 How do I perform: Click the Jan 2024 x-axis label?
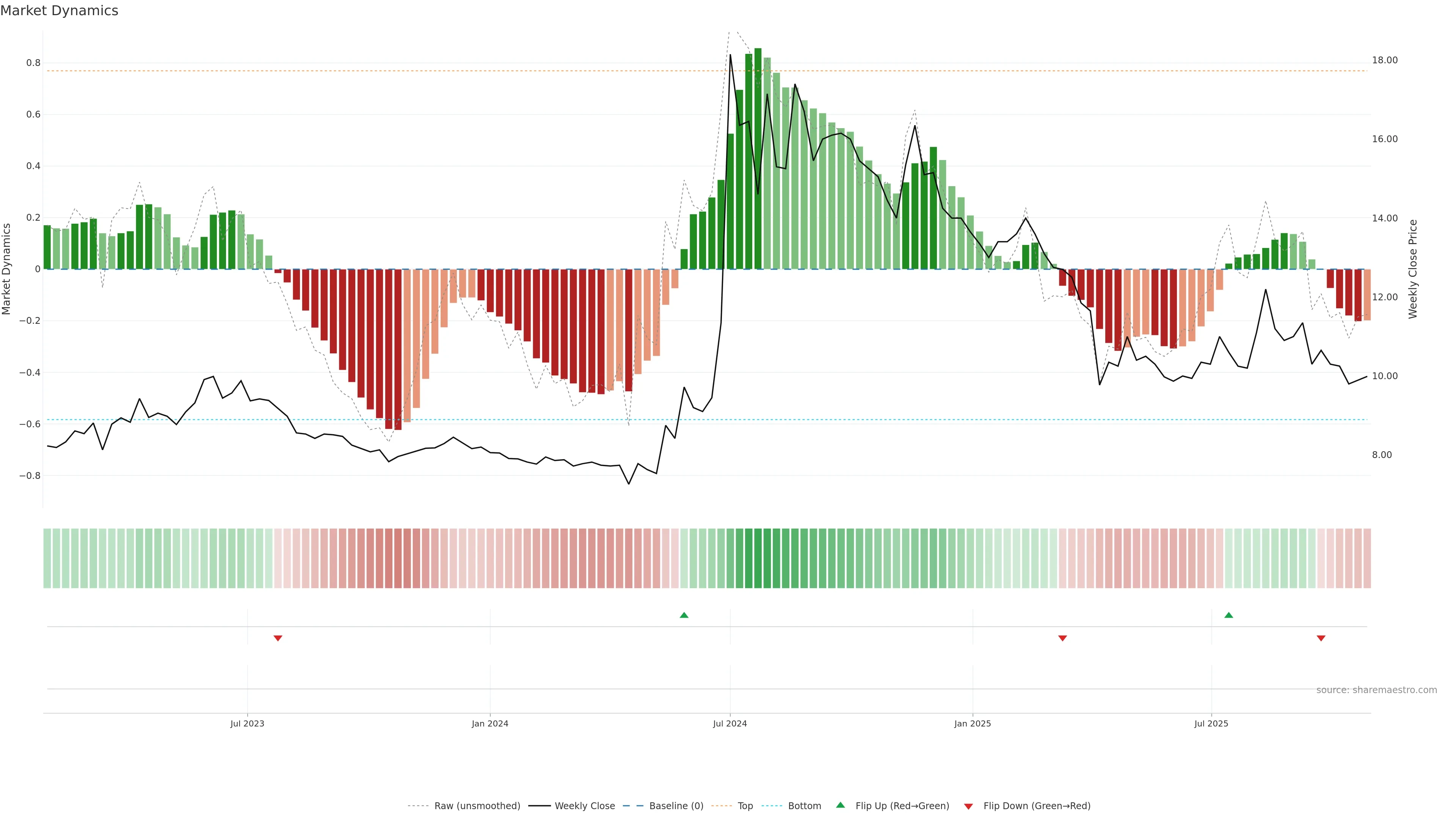click(x=490, y=723)
